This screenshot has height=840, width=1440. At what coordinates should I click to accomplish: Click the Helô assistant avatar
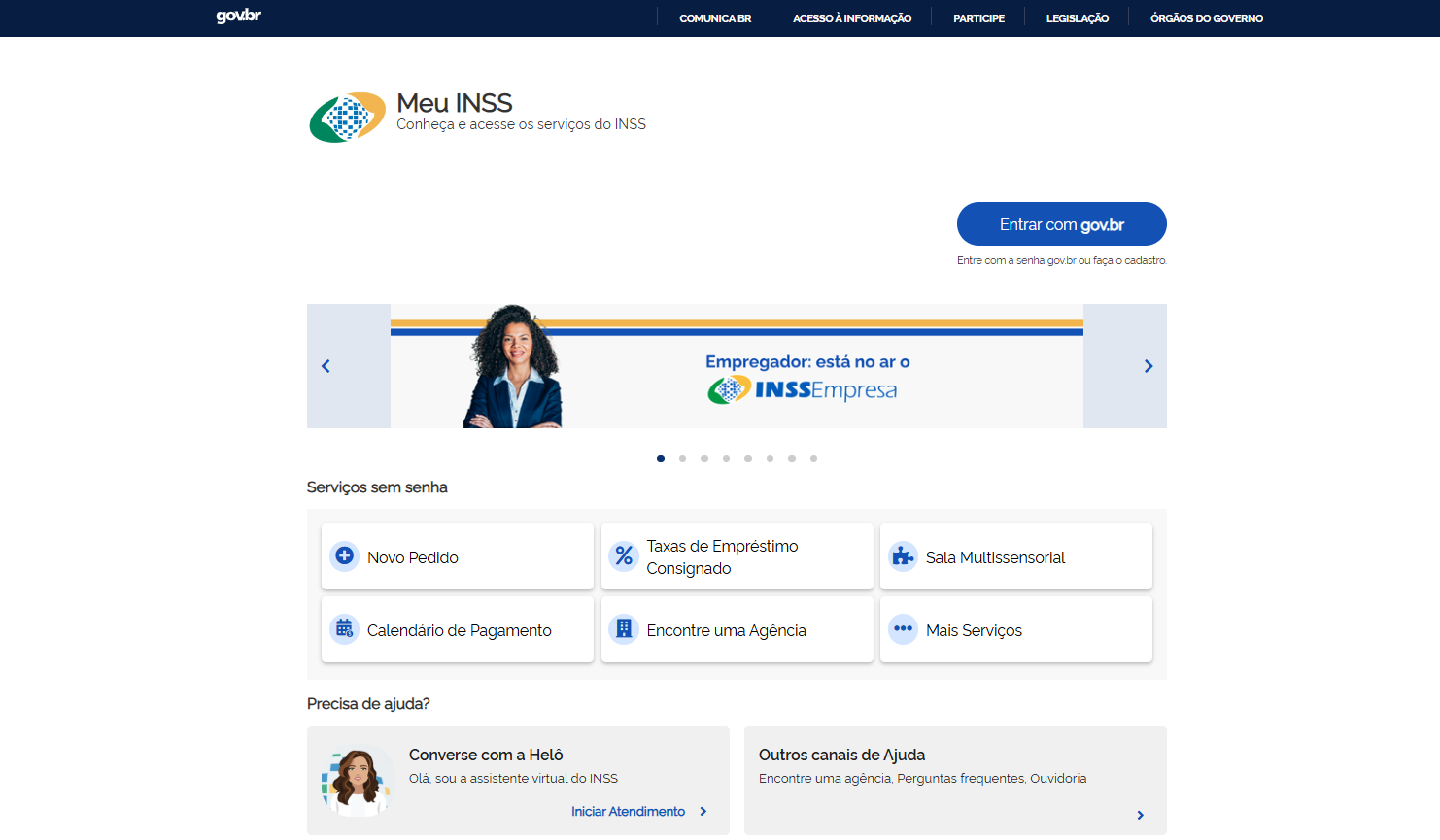coord(357,782)
